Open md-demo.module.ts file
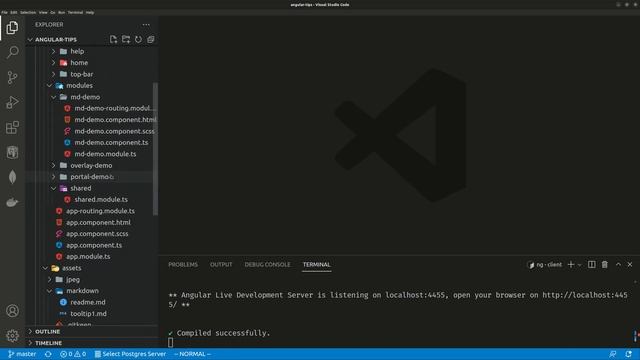 click(x=105, y=154)
